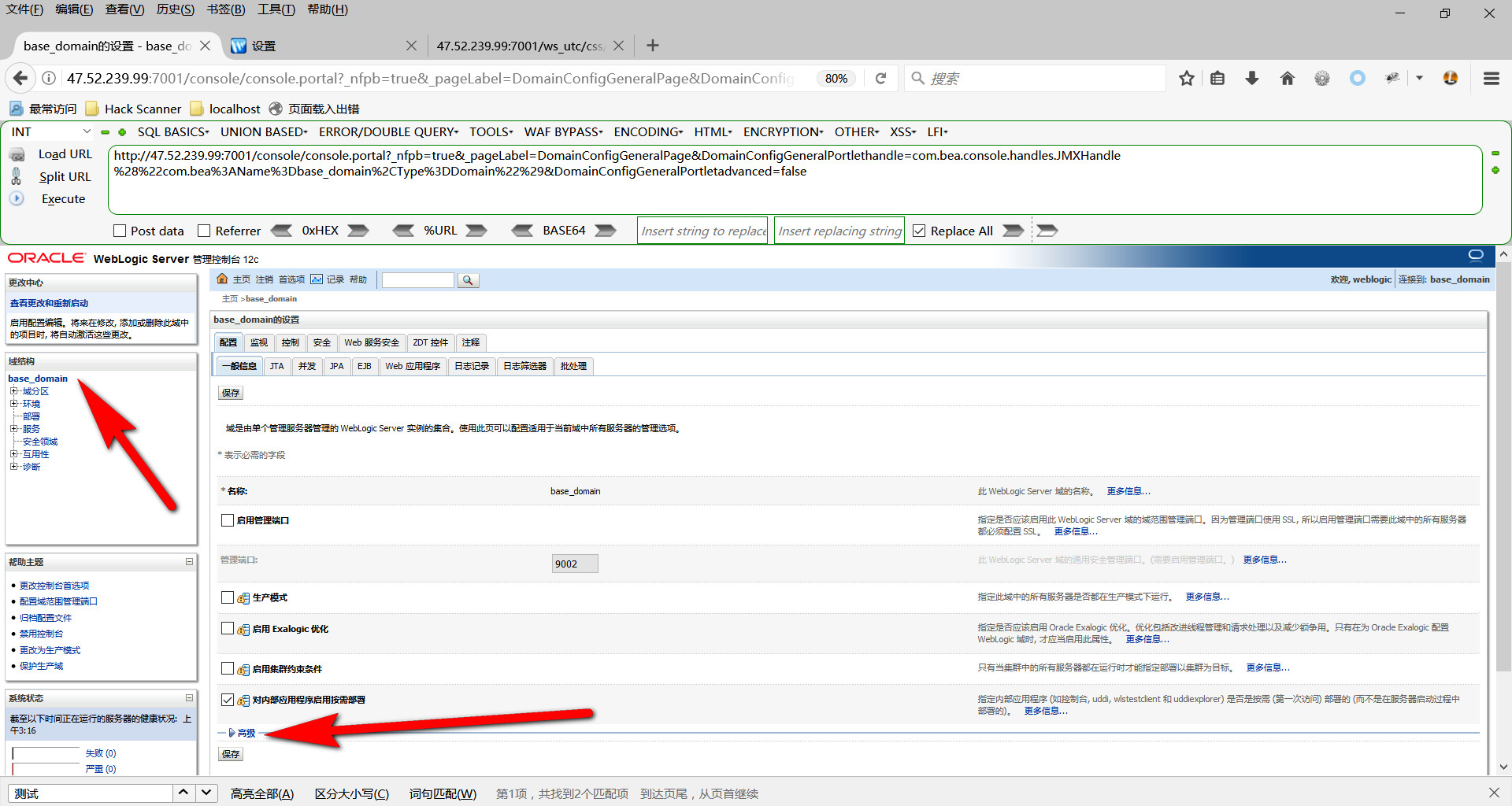This screenshot has width=1512, height=806.
Task: Click Split URL in HackBar
Action: pos(65,177)
